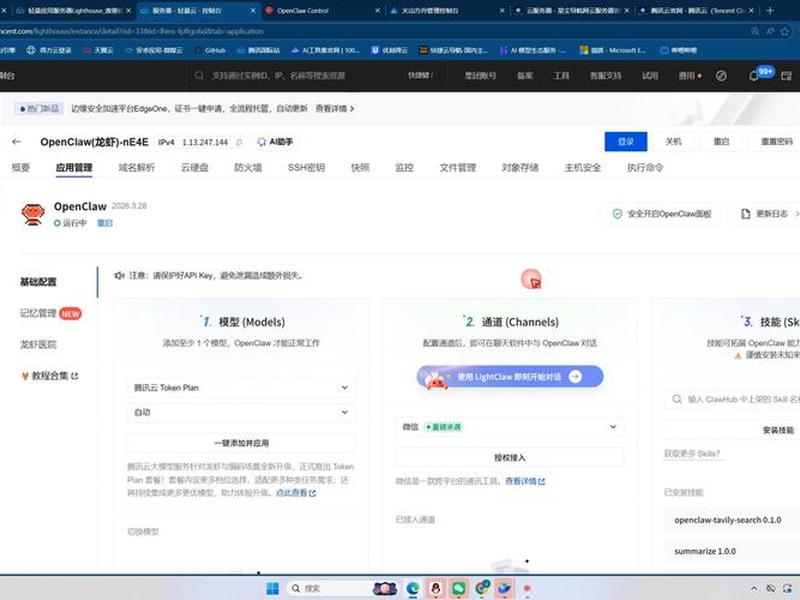Click the search icon in the top console bar
Screen dimensions: 800x600
coord(199,76)
